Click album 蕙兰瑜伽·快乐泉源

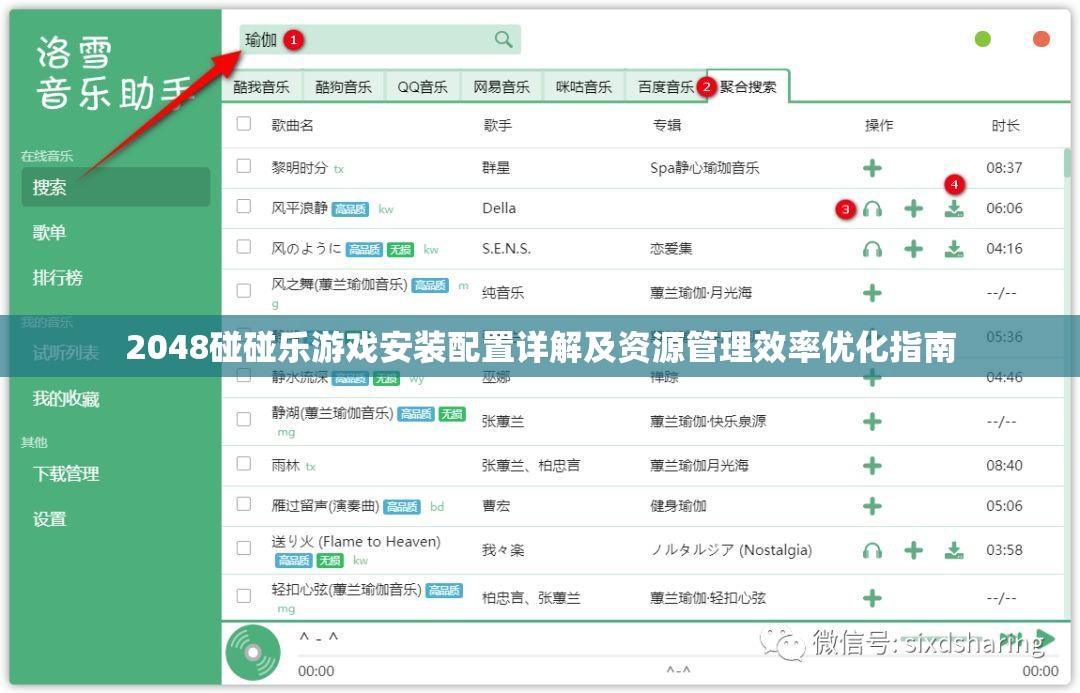(708, 421)
